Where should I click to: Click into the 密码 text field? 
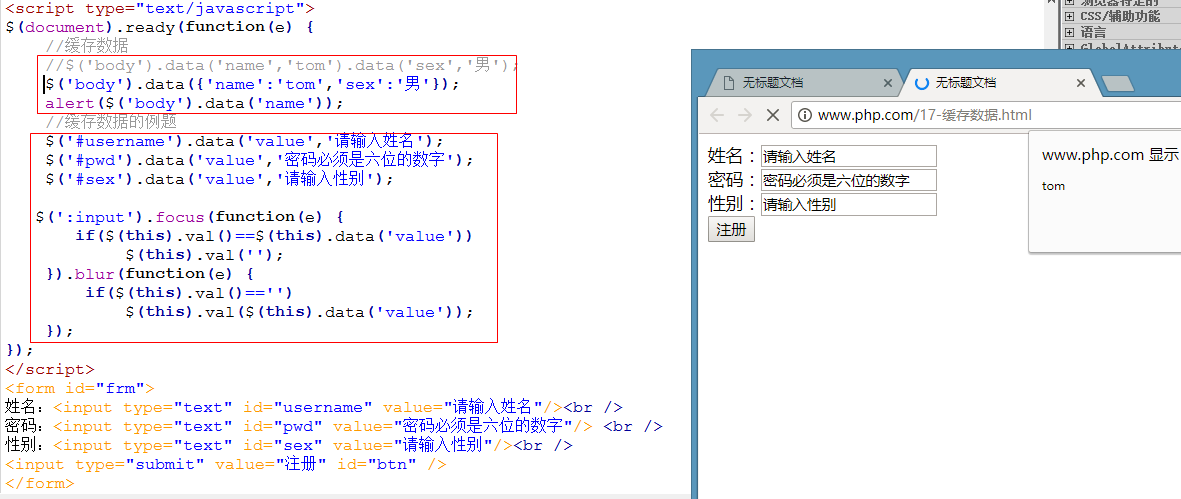click(x=848, y=180)
